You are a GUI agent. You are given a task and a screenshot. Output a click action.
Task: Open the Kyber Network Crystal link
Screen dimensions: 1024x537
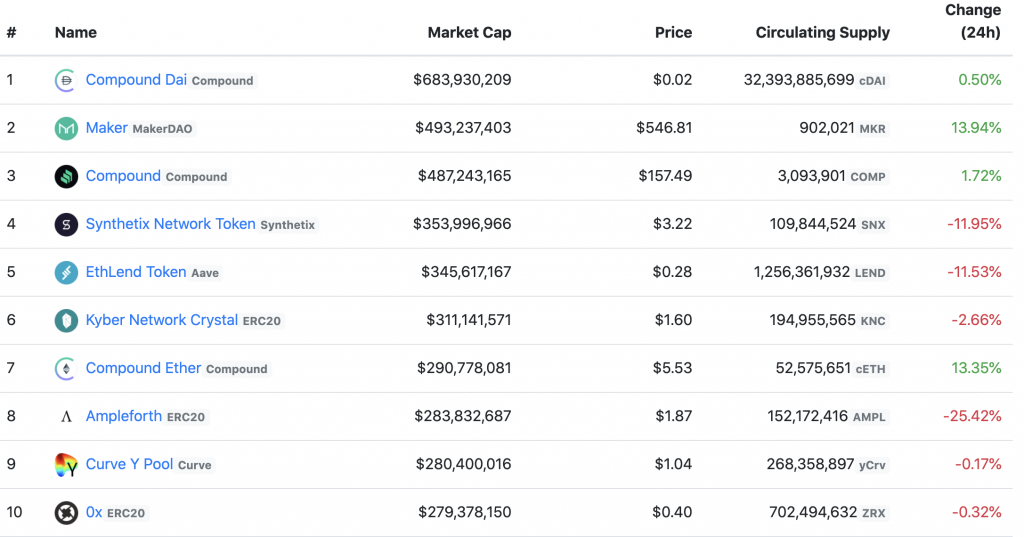pyautogui.click(x=161, y=319)
